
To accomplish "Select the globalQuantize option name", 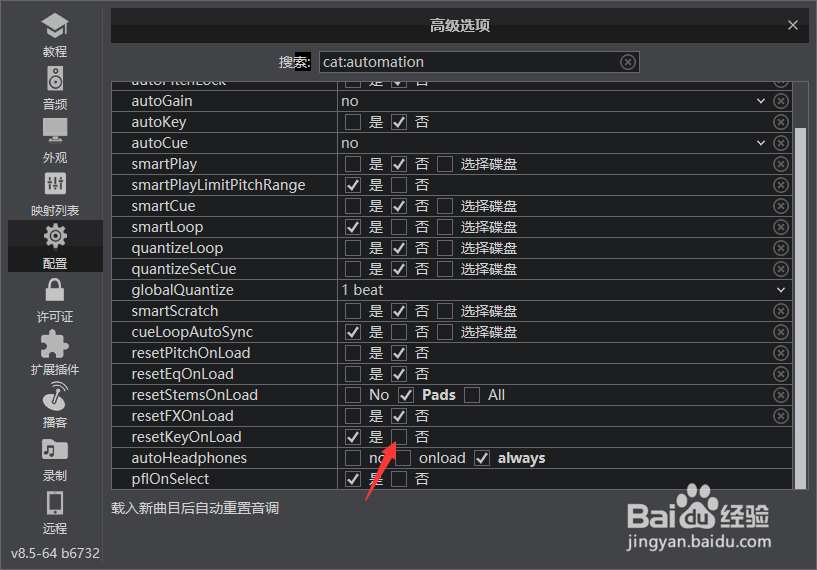I will click(182, 290).
